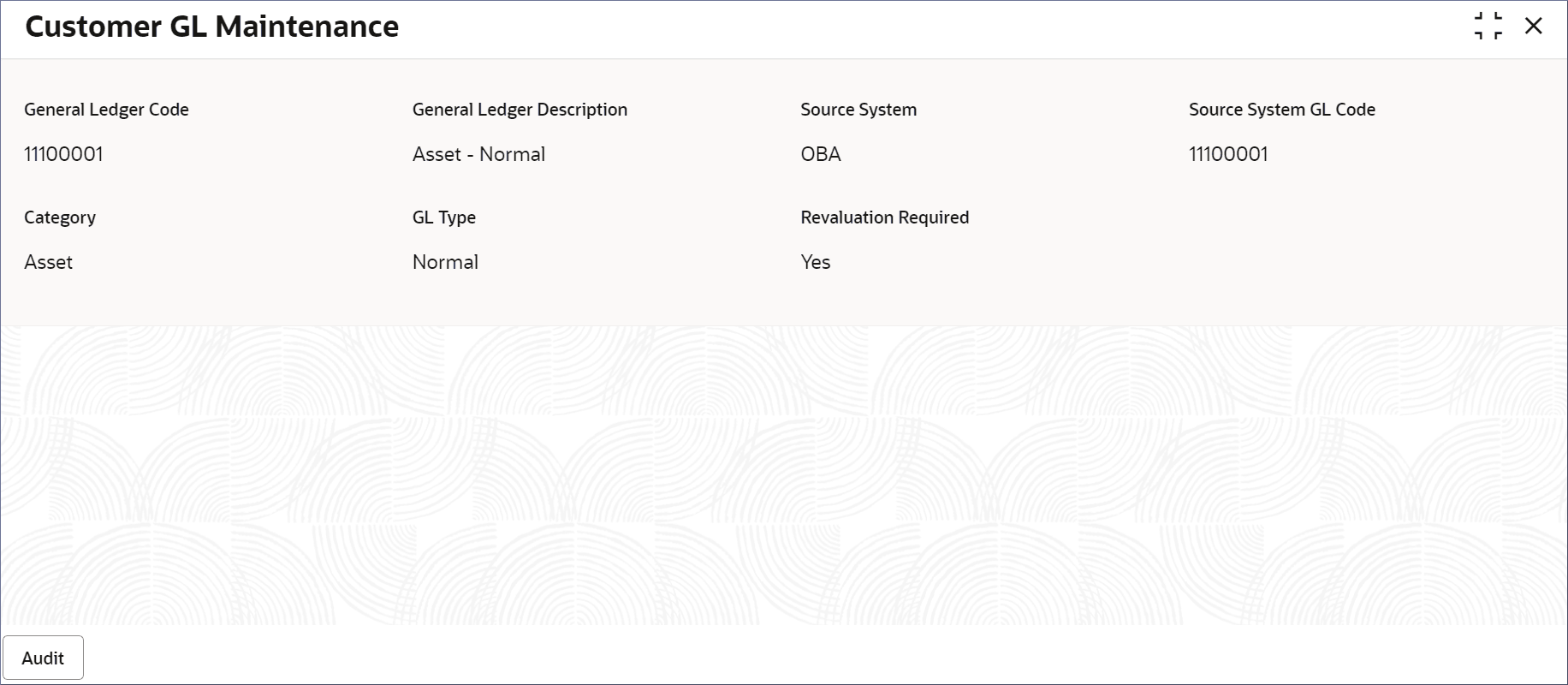Close the Customer GL Maintenance screen
Viewport: 1568px width, 685px height.
[x=1533, y=26]
